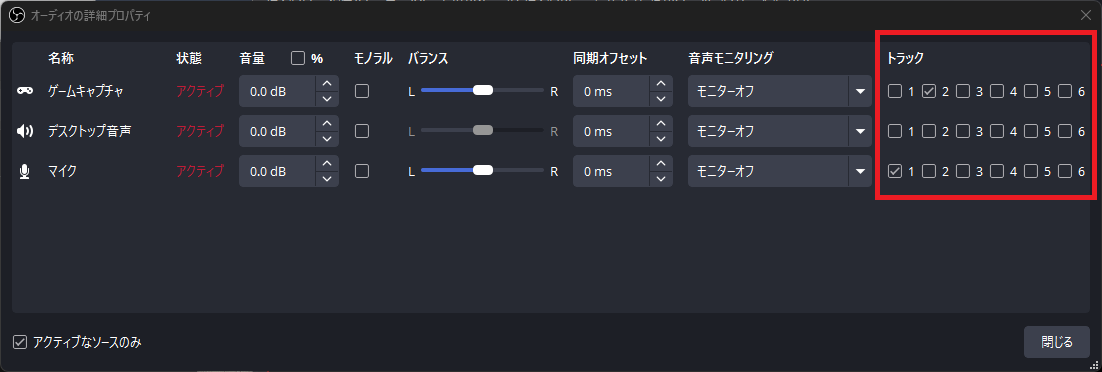This screenshot has width=1102, height=372.
Task: Click the 音声モニタリング column header
Action: 730,58
